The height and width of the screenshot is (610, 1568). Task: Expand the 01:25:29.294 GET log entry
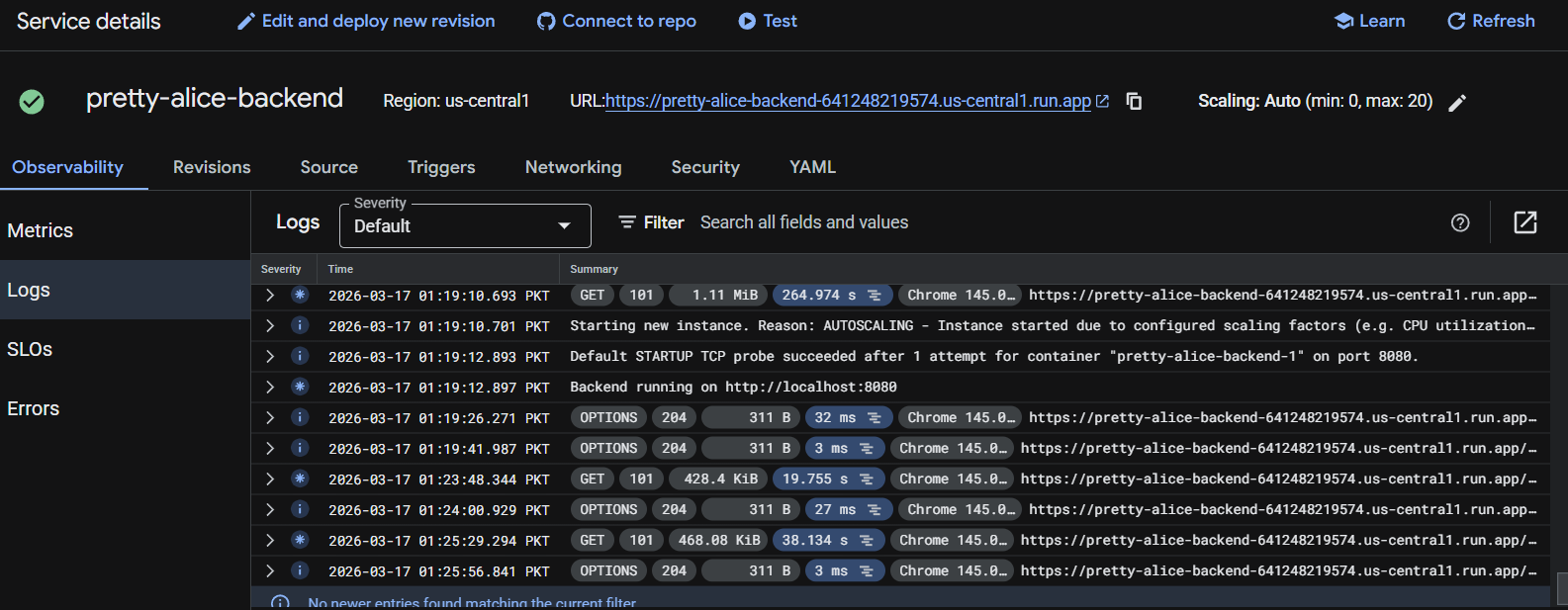click(269, 540)
